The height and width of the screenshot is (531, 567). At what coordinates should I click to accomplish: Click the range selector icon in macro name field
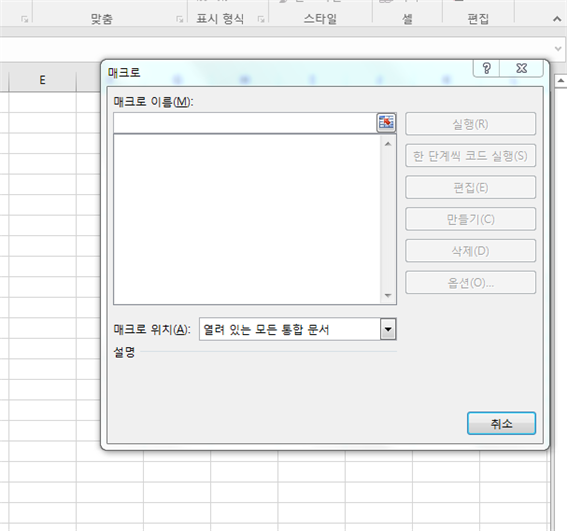(386, 123)
